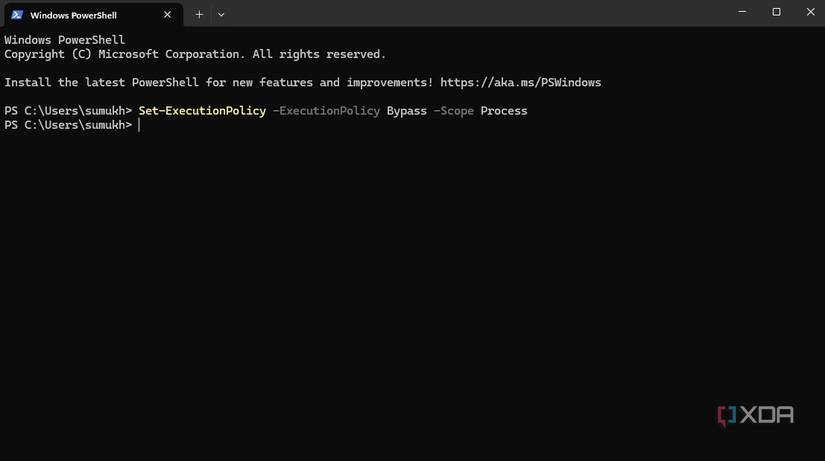Image resolution: width=825 pixels, height=461 pixels.
Task: Minimize the terminal window
Action: tap(741, 12)
